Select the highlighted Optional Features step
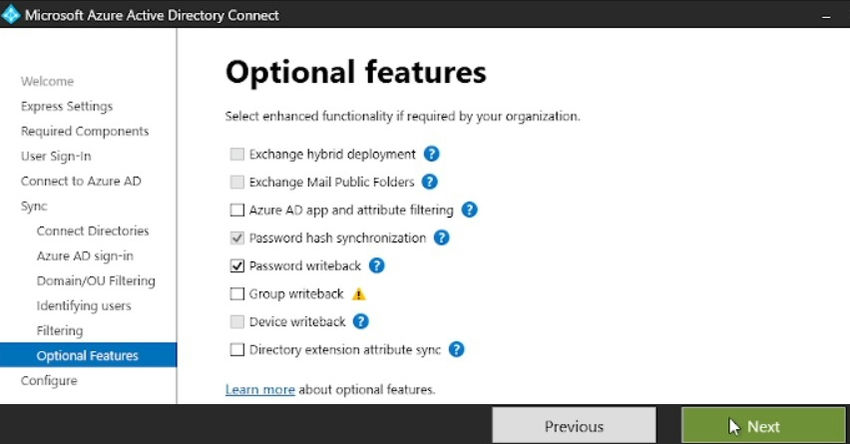The width and height of the screenshot is (850, 444). tap(88, 355)
